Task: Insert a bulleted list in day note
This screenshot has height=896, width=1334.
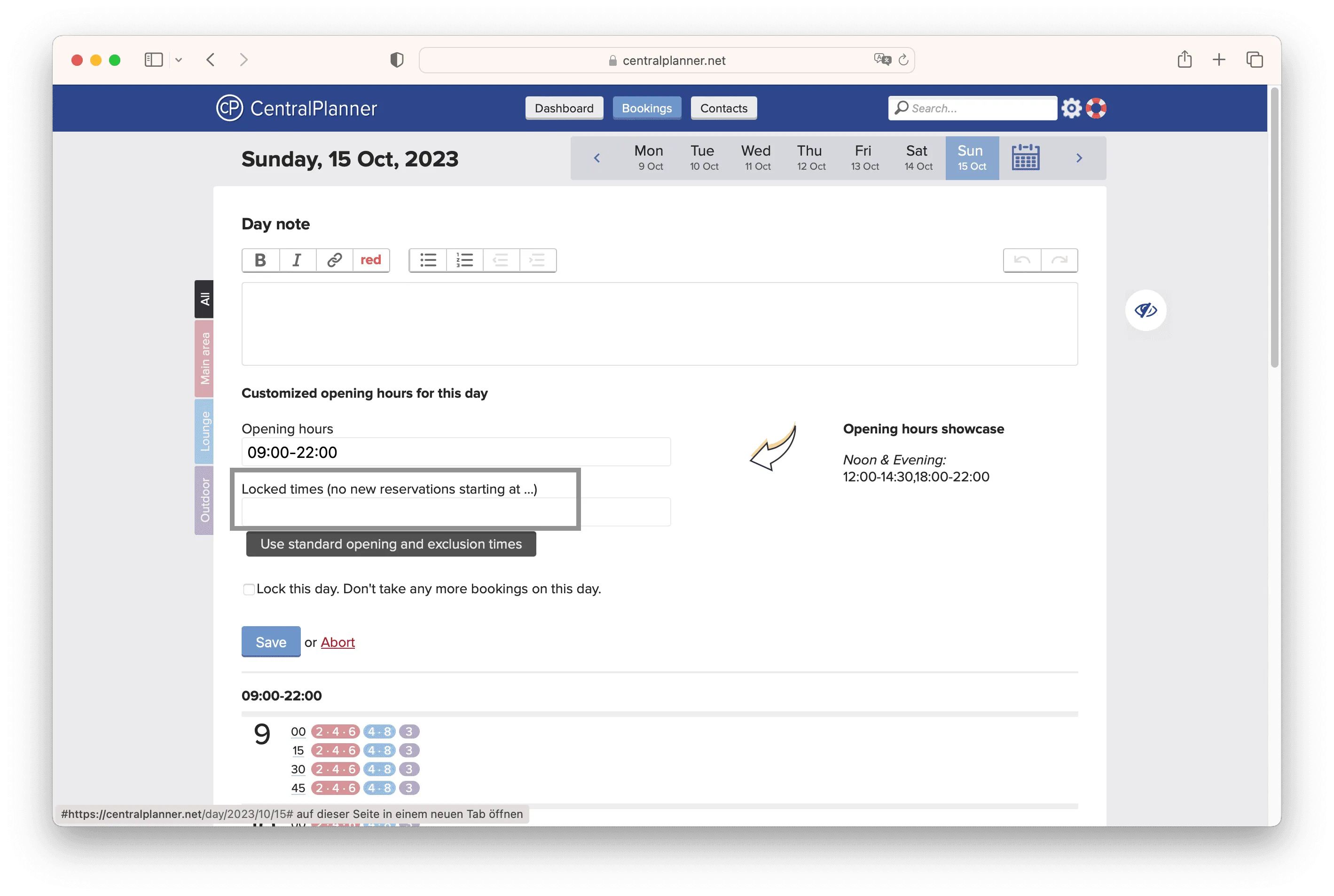Action: click(428, 260)
